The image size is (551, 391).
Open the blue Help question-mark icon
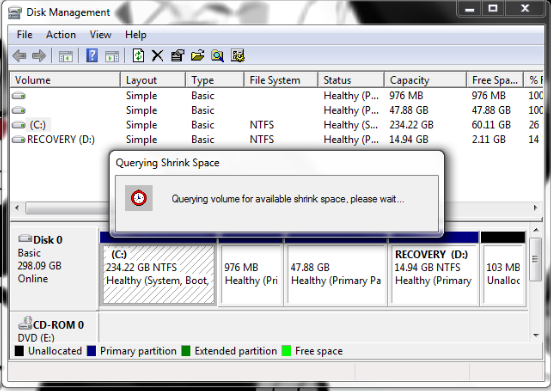click(92, 56)
